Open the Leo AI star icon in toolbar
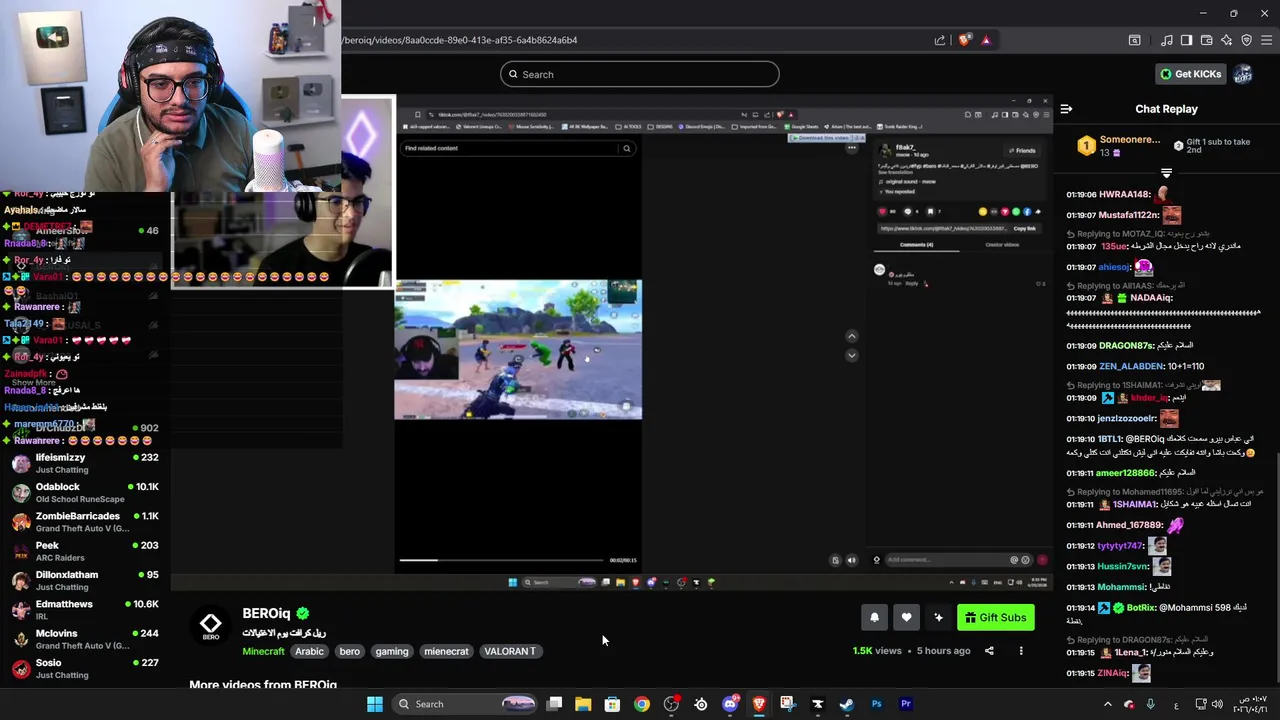The image size is (1280, 720). point(1227,40)
